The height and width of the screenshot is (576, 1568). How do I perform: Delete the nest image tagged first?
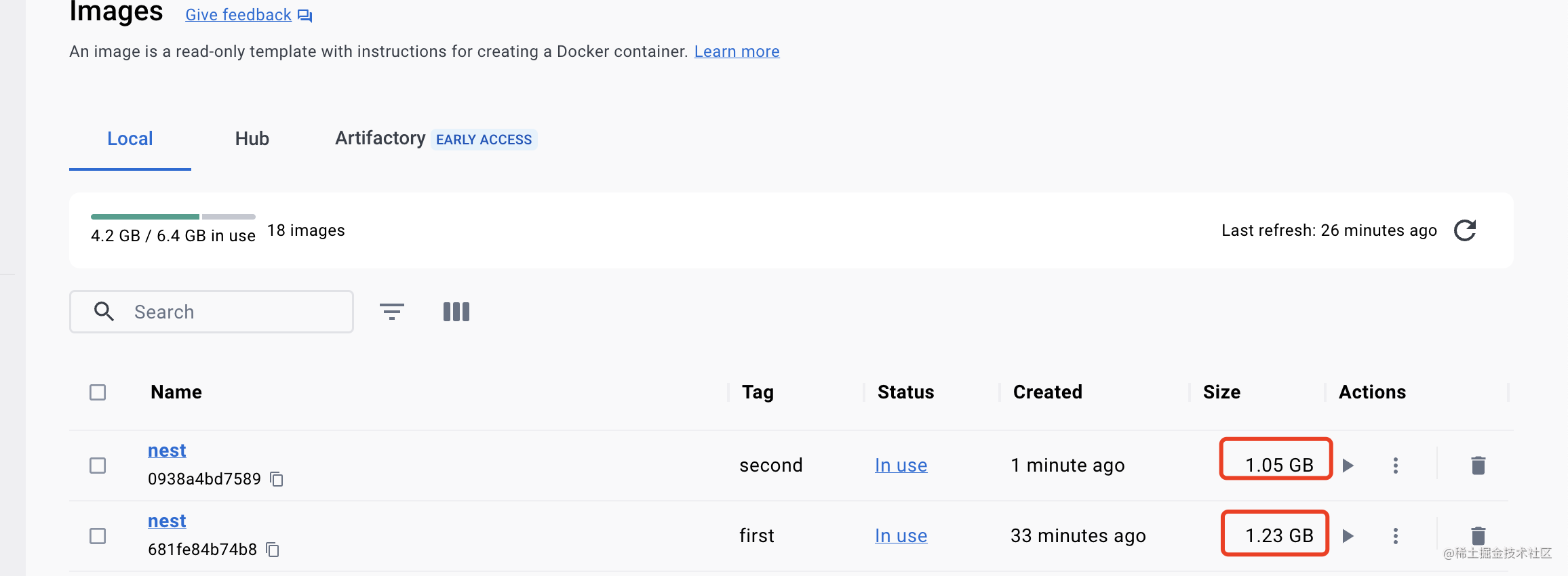(1478, 535)
